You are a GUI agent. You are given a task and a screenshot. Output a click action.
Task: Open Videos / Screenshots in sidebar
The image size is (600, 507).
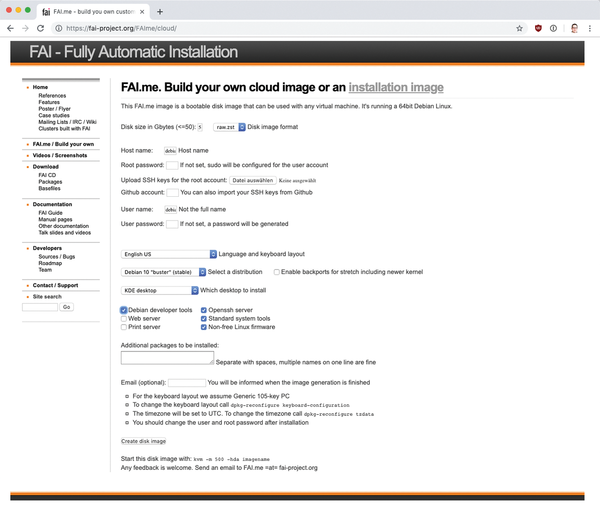click(60, 155)
